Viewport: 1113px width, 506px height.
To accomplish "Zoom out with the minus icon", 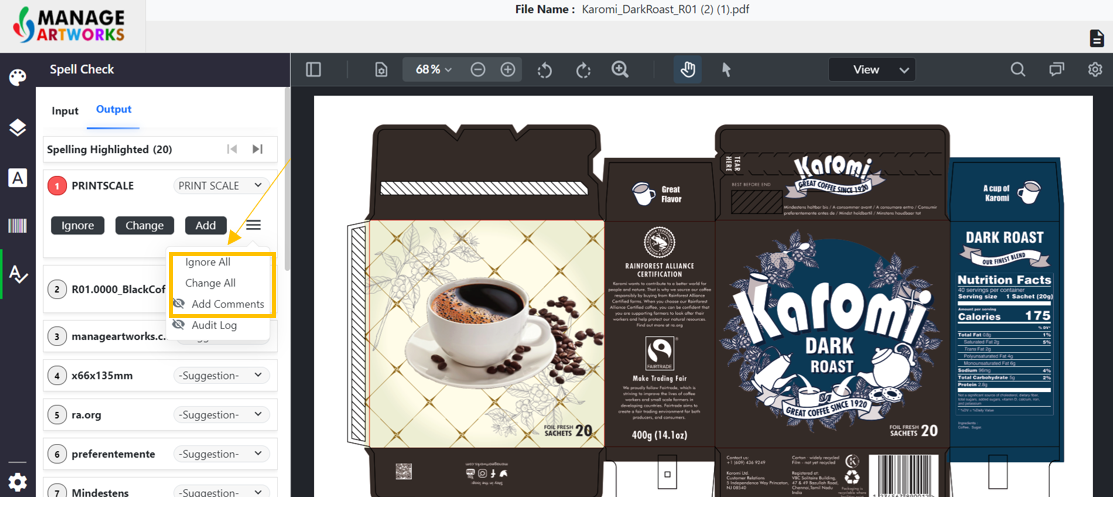I will pyautogui.click(x=478, y=70).
